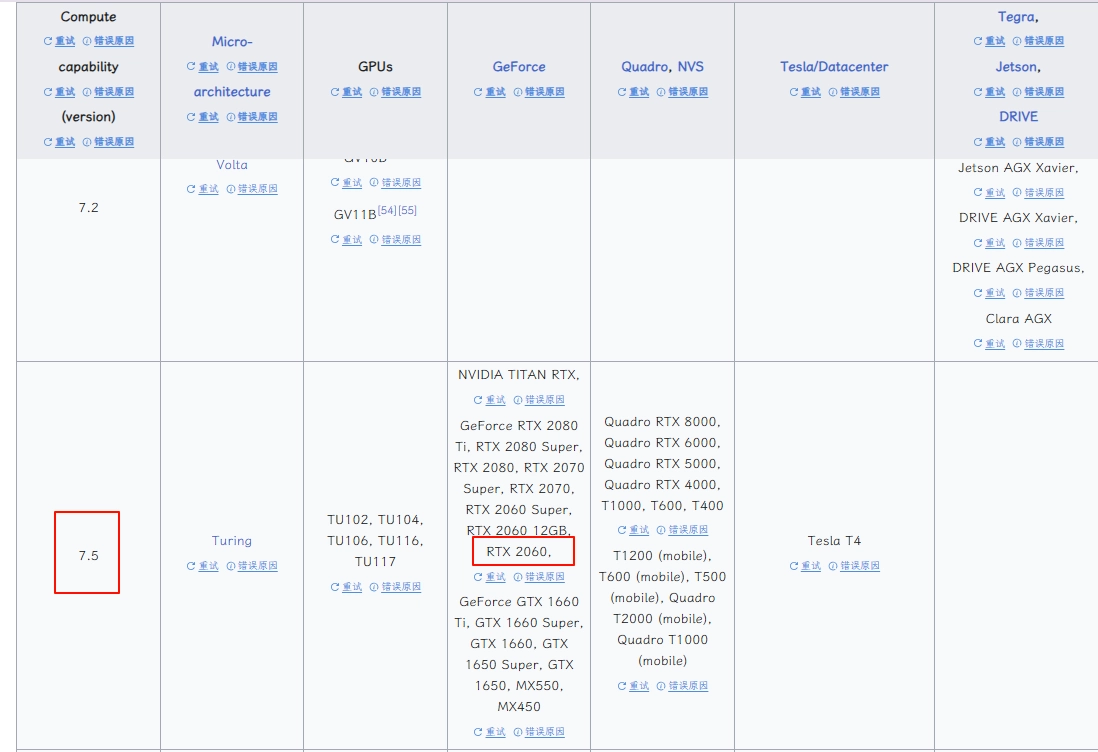Select the 7.5 compute capability cell

[88, 555]
